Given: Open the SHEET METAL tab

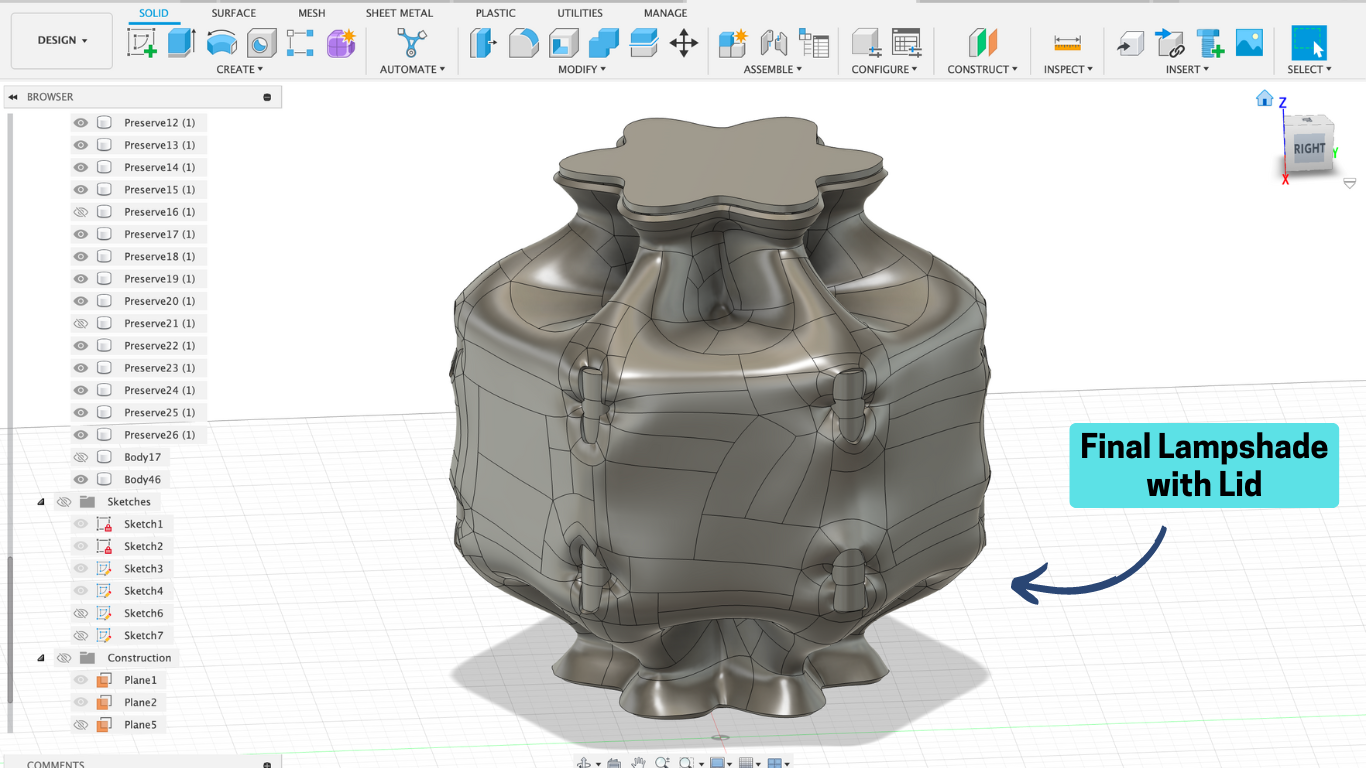Looking at the screenshot, I should 399,13.
